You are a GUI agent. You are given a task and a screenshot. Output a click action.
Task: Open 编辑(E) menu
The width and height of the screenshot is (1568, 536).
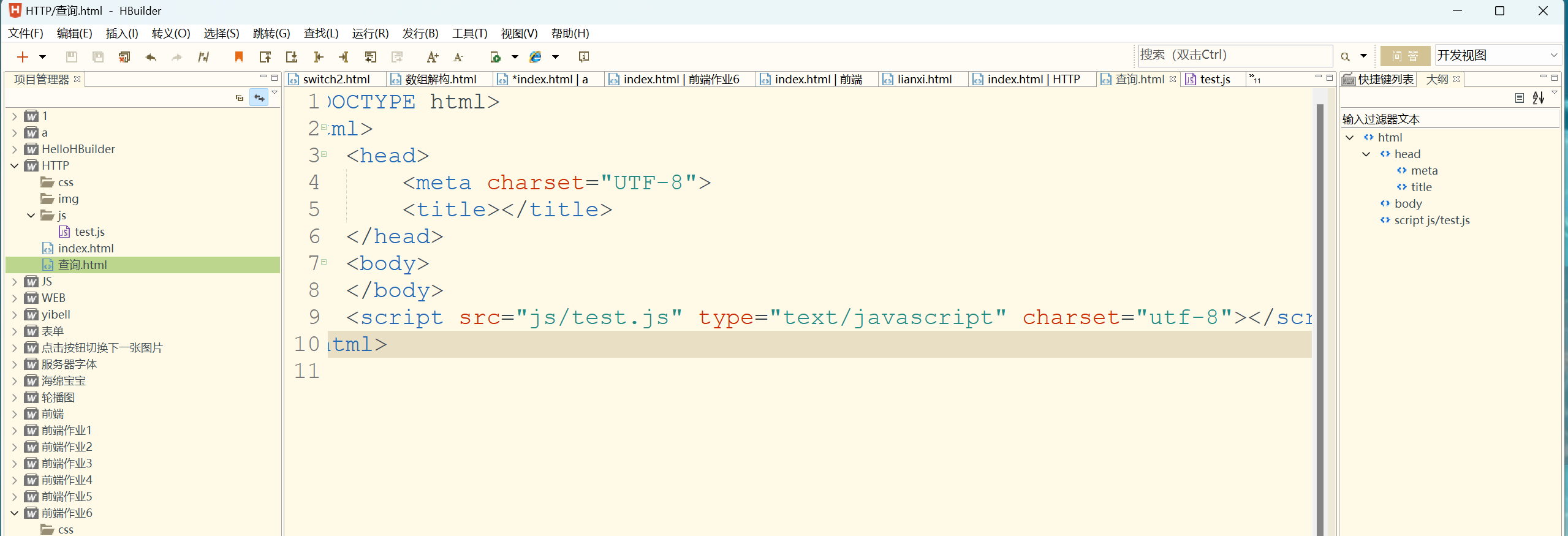(74, 33)
